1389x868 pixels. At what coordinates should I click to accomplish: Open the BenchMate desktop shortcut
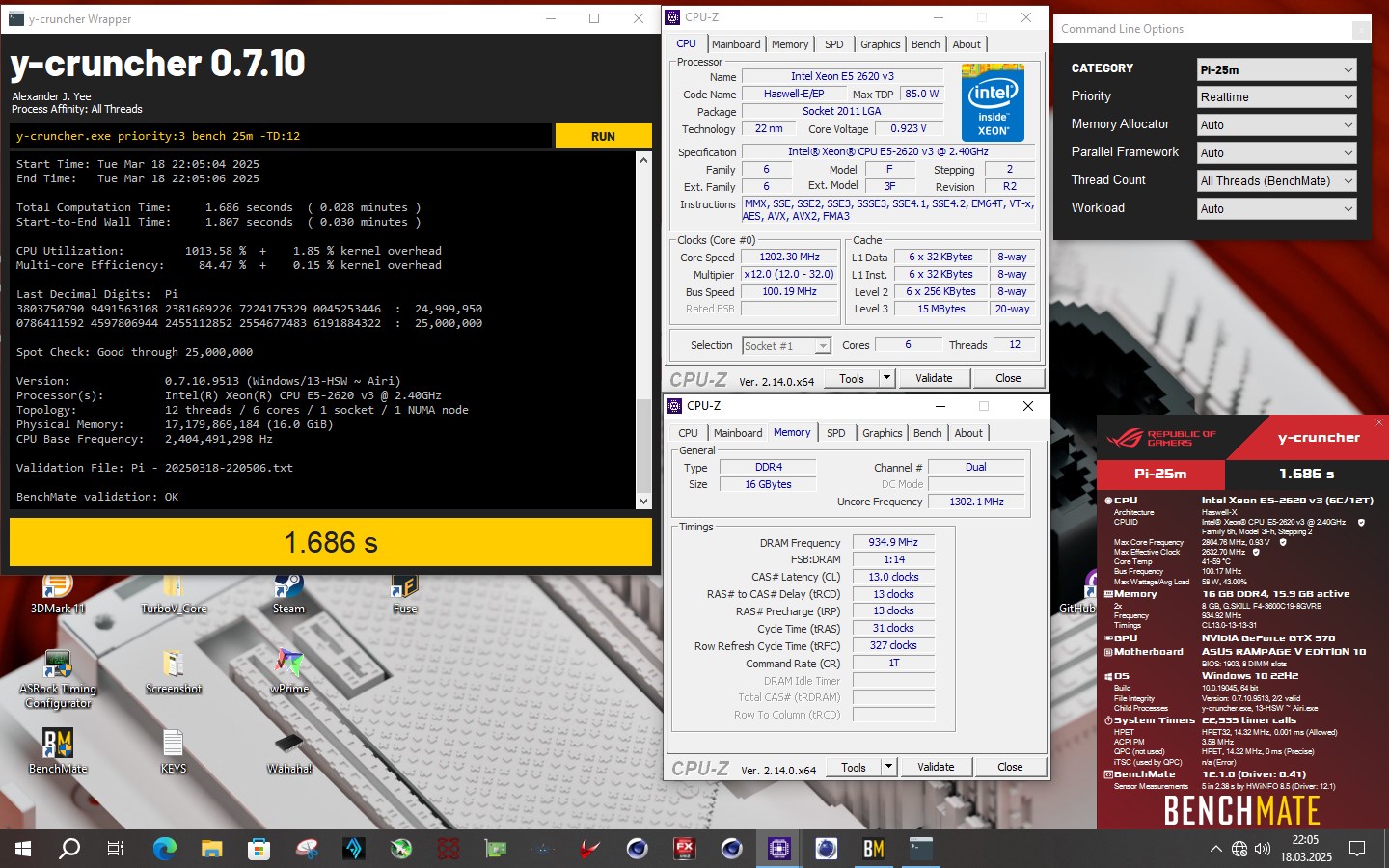[x=58, y=752]
